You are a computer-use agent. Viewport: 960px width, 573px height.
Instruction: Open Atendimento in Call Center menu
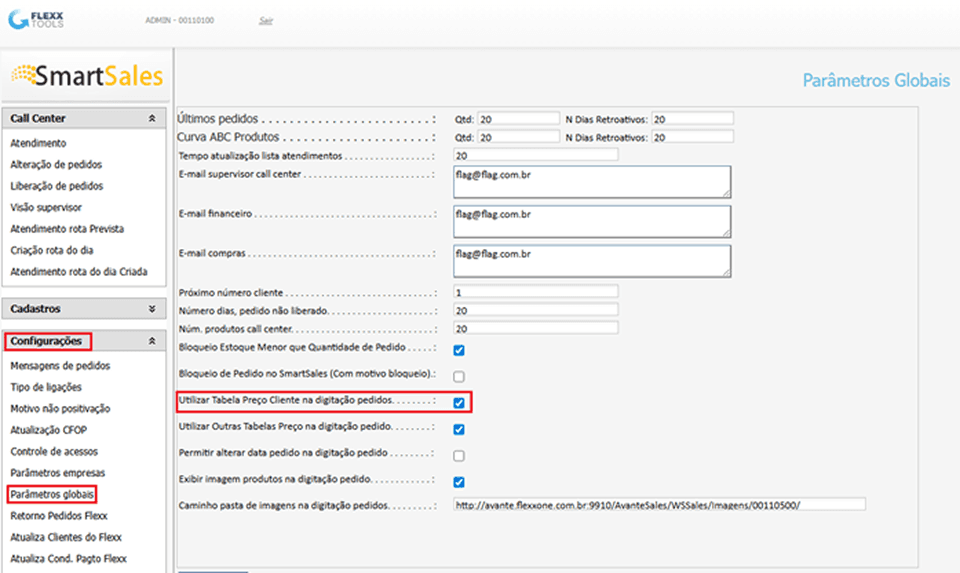[38, 143]
